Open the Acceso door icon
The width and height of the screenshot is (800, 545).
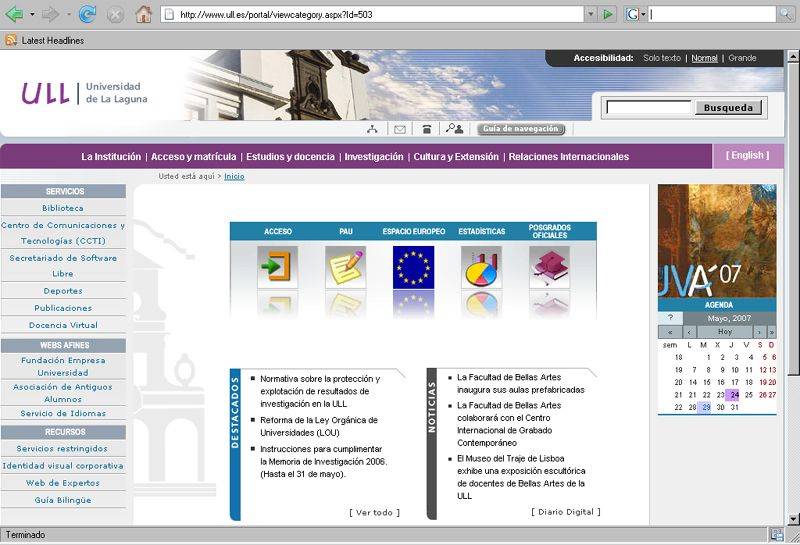[x=277, y=267]
